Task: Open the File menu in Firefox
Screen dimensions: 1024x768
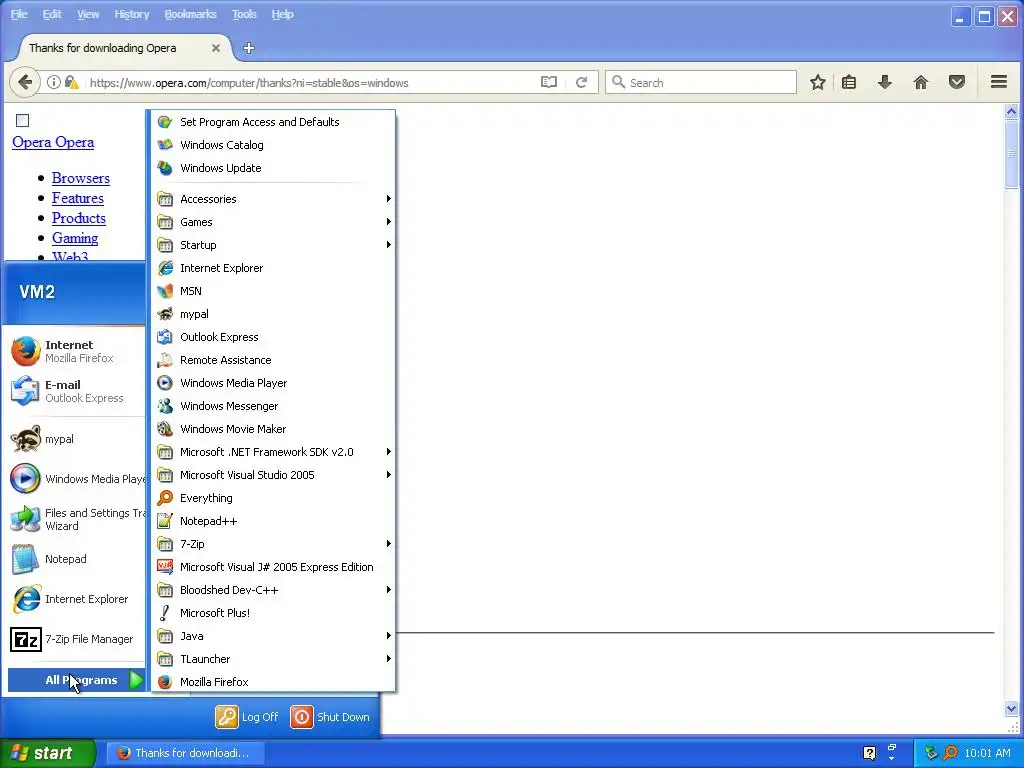Action: pos(19,14)
